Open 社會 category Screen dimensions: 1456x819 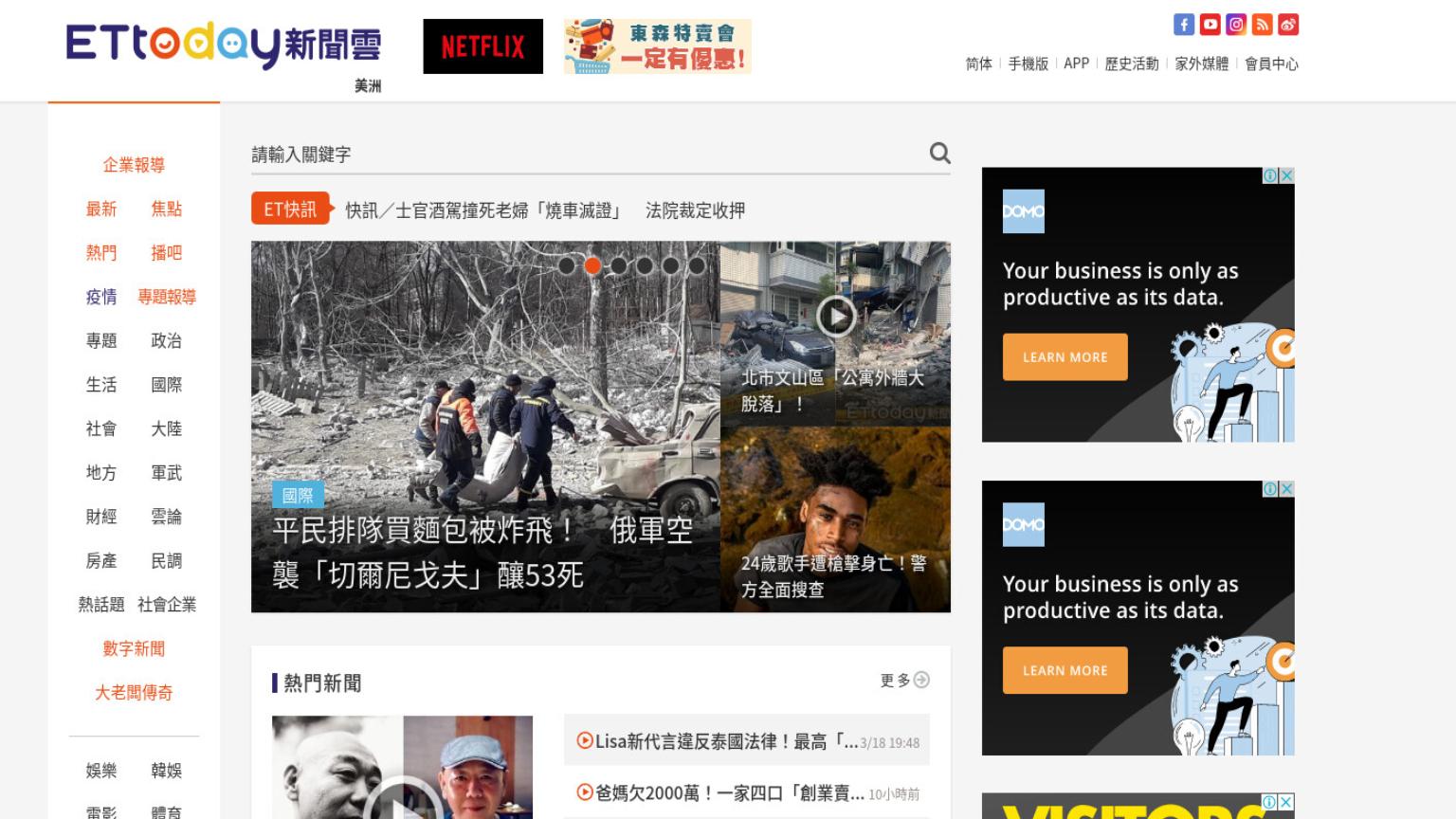101,428
